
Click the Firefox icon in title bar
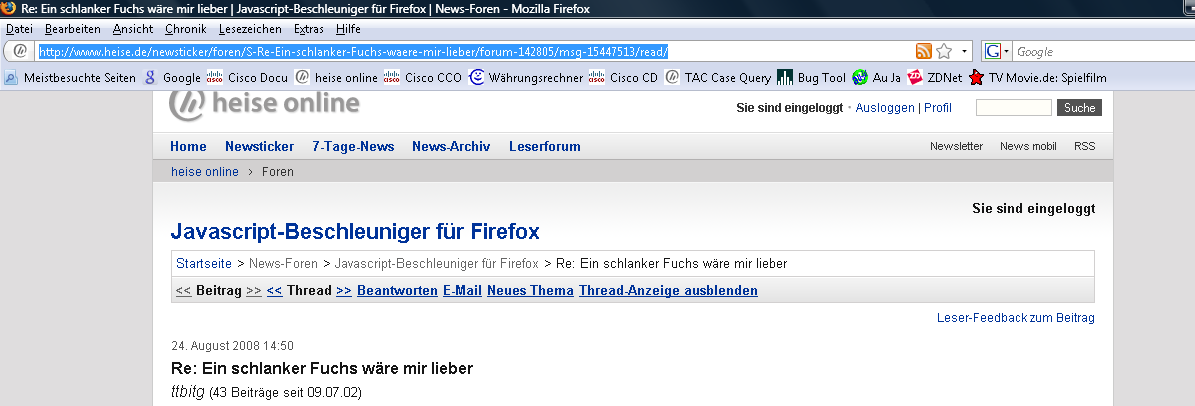(x=8, y=8)
